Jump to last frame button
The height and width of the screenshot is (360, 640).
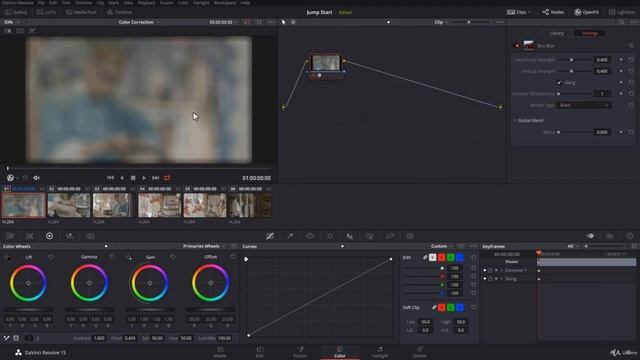coord(156,178)
